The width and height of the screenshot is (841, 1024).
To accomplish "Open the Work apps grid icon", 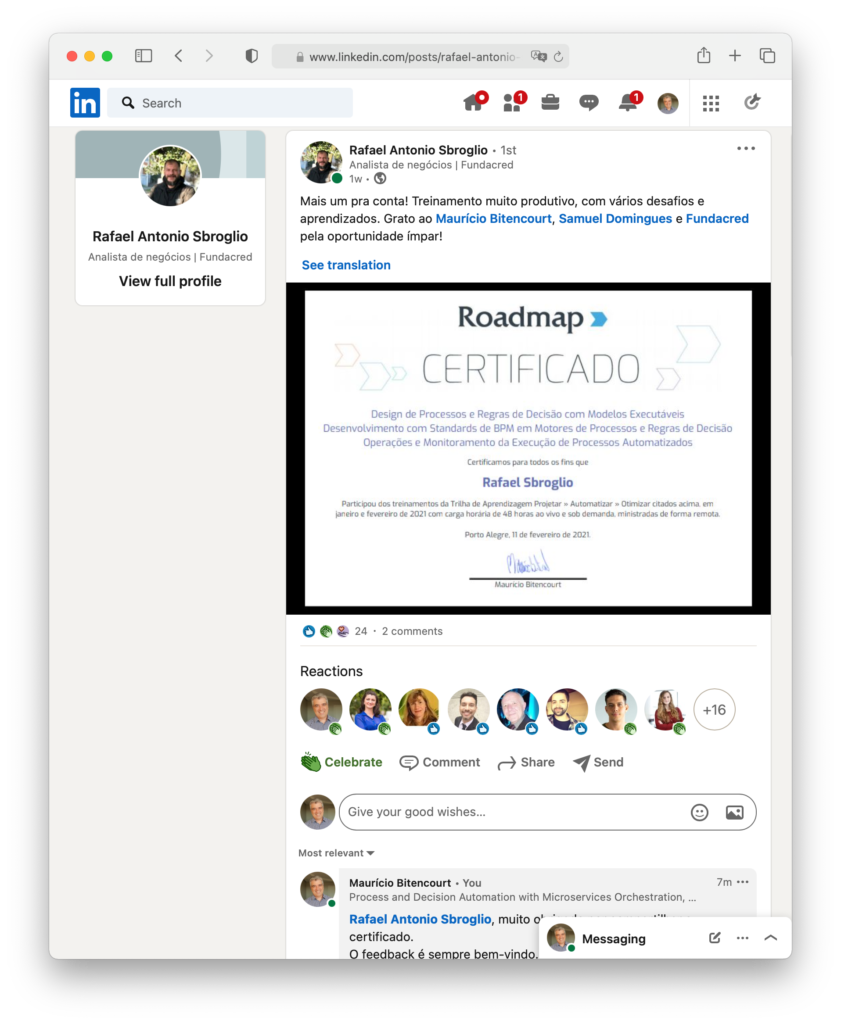I will pyautogui.click(x=711, y=103).
